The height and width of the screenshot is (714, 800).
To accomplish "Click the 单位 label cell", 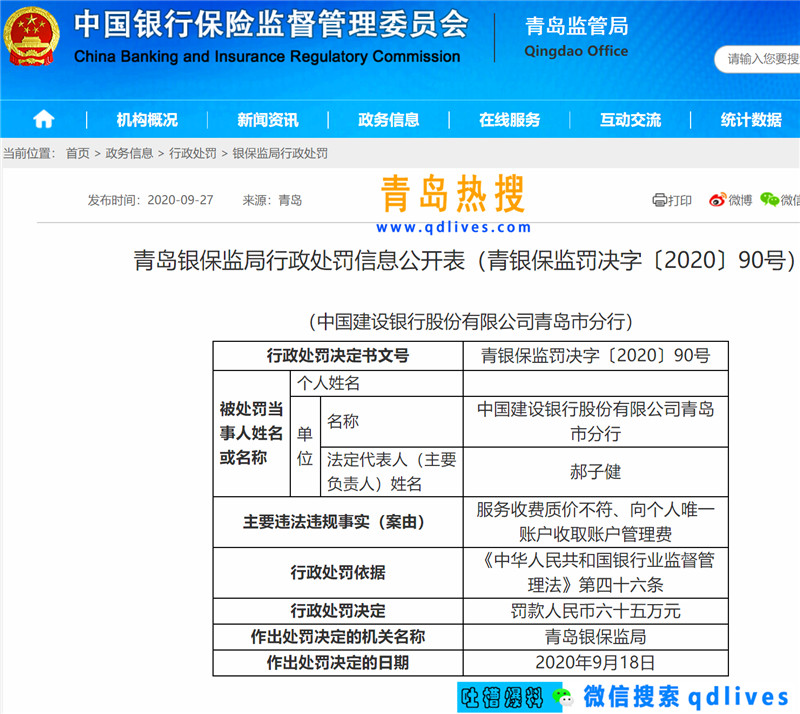I will (x=305, y=446).
